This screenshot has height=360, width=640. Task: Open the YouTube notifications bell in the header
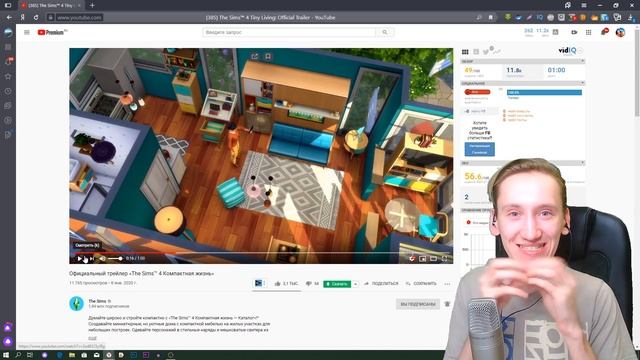[604, 32]
